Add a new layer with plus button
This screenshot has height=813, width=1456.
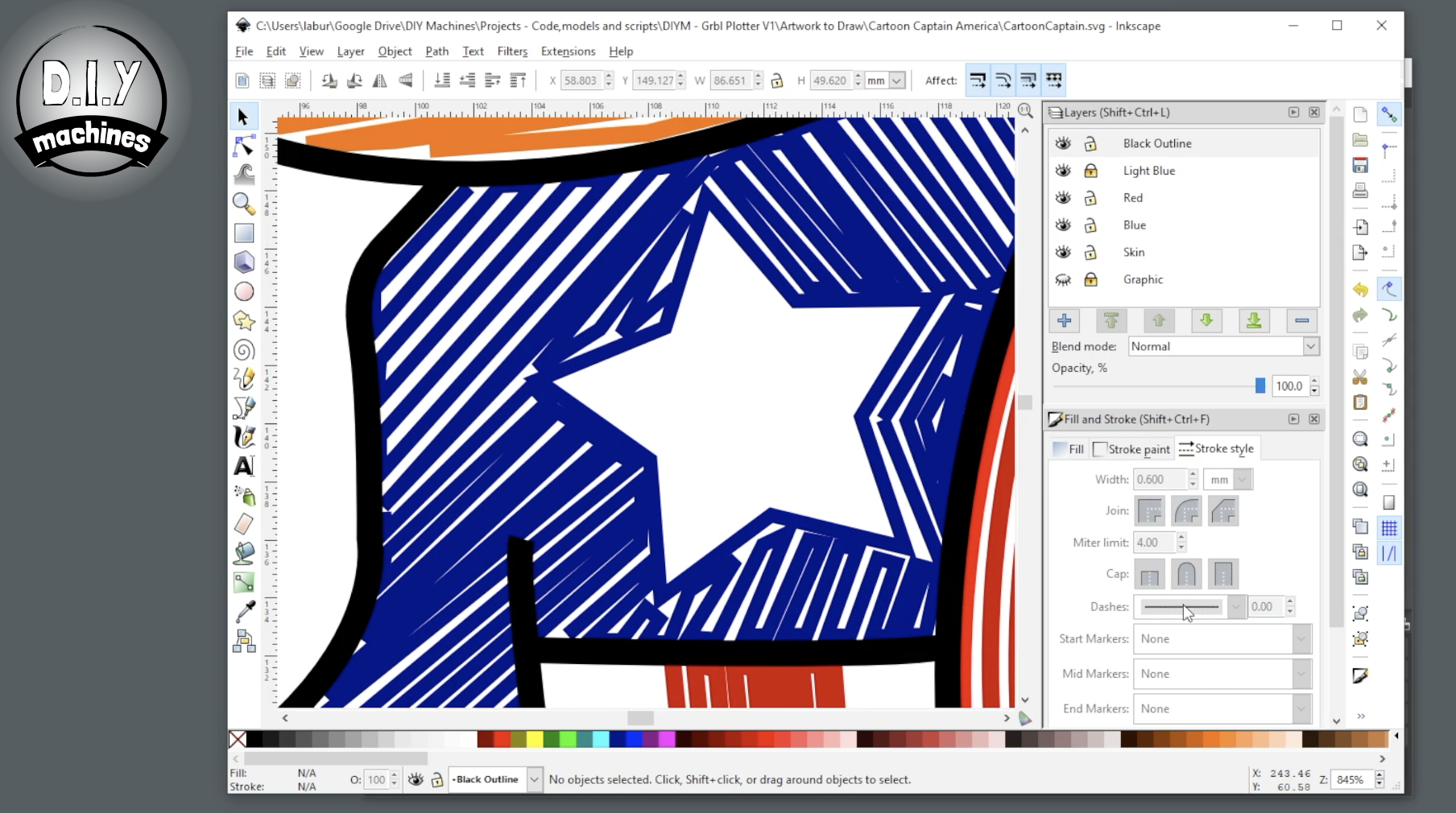click(x=1064, y=320)
